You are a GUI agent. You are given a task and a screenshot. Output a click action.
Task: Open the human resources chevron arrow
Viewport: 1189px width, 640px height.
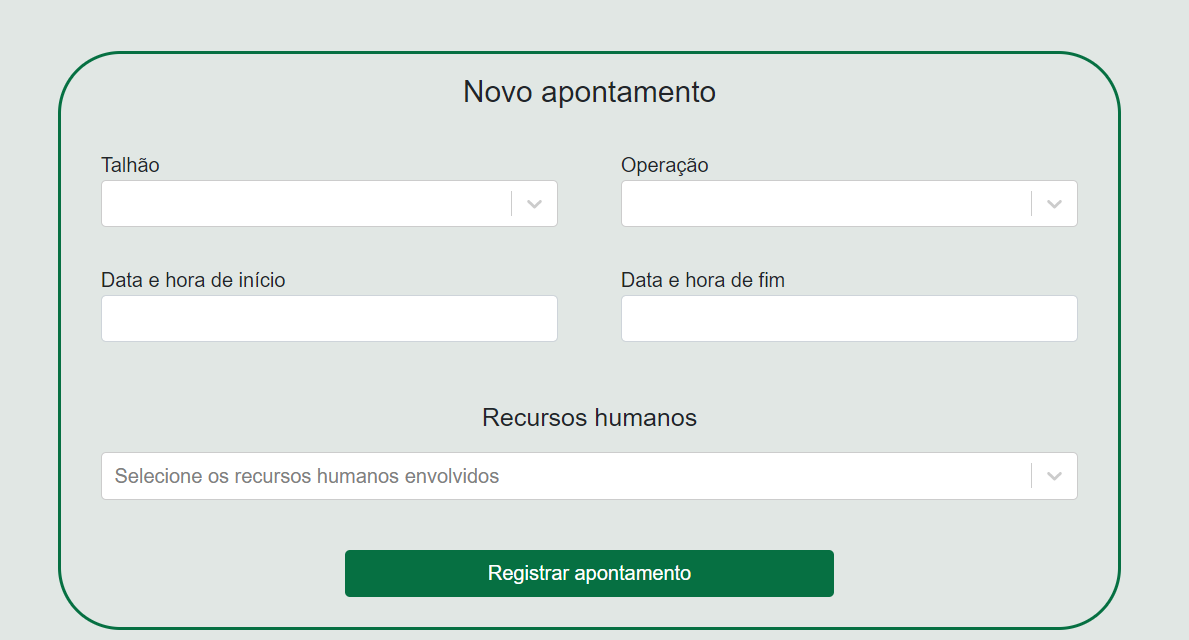pyautogui.click(x=1054, y=476)
